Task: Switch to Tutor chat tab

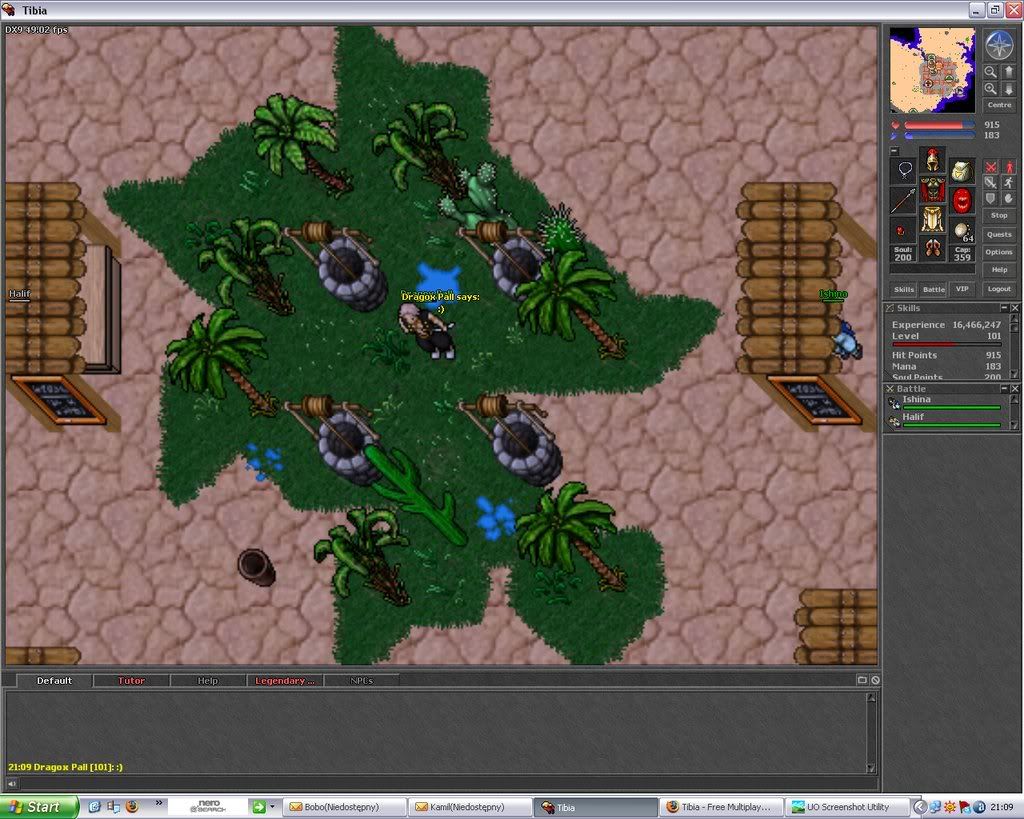Action: (x=131, y=681)
